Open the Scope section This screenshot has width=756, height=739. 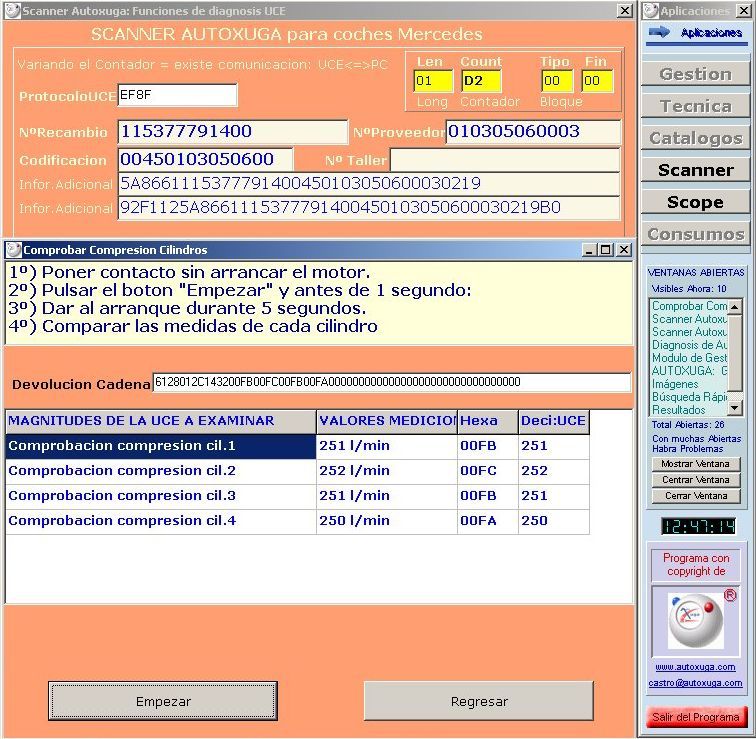(695, 202)
